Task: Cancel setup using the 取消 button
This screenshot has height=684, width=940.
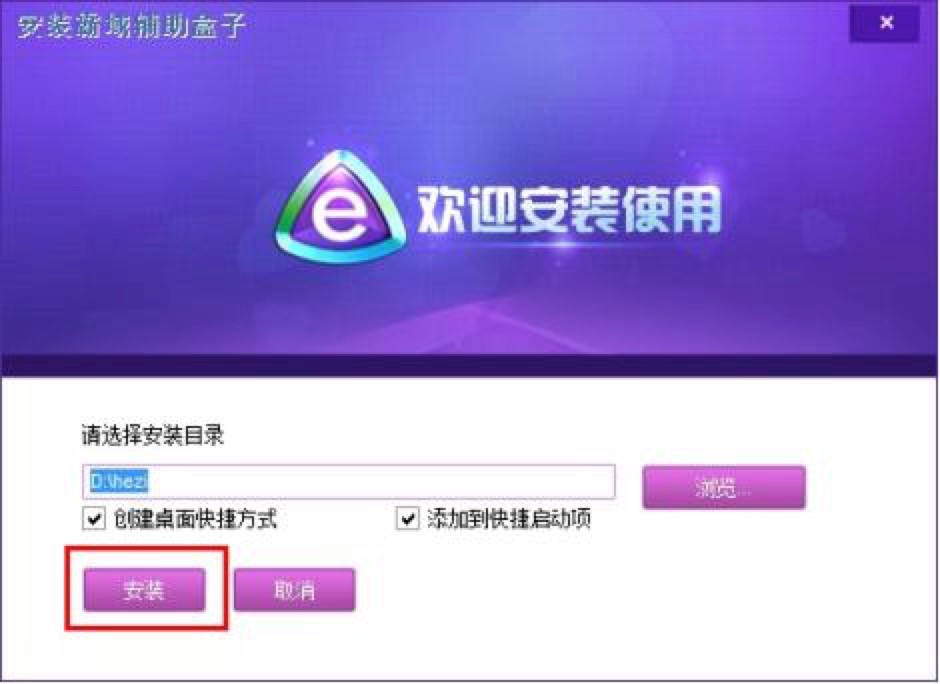Action: click(294, 590)
